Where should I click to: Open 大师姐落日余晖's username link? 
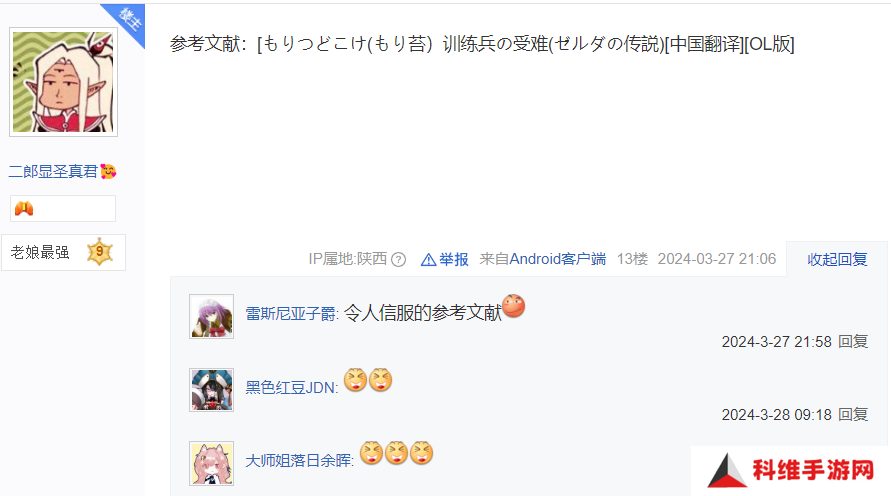tap(298, 460)
